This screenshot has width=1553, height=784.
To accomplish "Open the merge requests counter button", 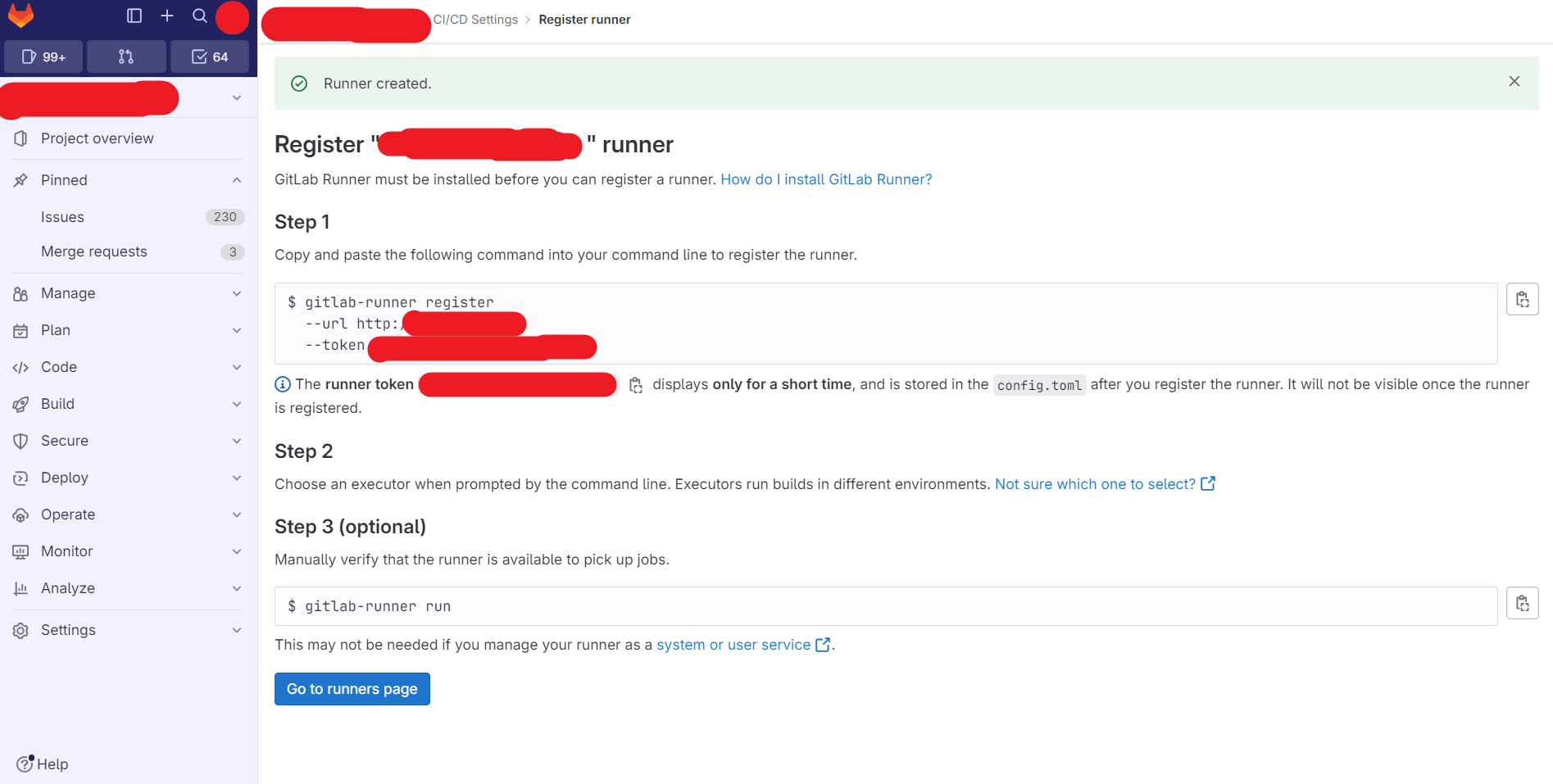I will click(126, 57).
